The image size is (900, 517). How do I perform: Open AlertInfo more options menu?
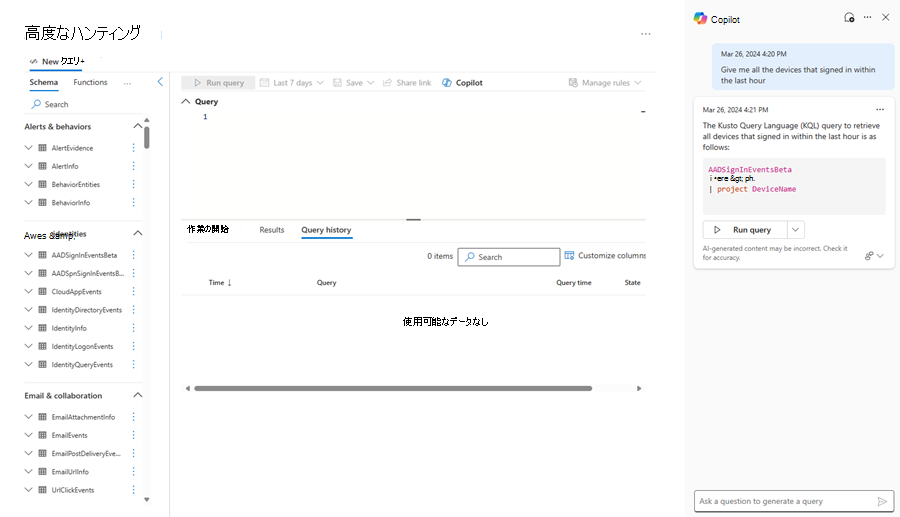[x=134, y=166]
